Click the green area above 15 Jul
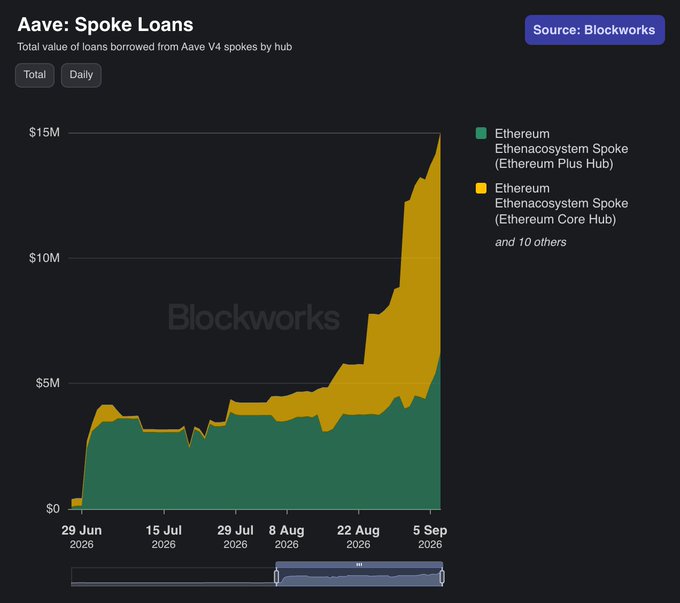Viewport: 680px width, 603px height. pos(164,471)
